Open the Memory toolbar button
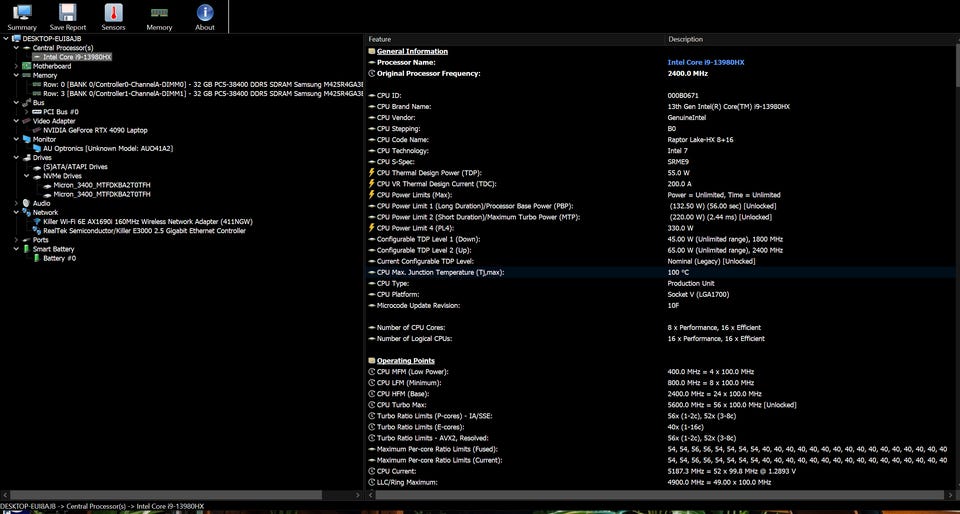Image resolution: width=960 pixels, height=514 pixels. click(x=159, y=17)
